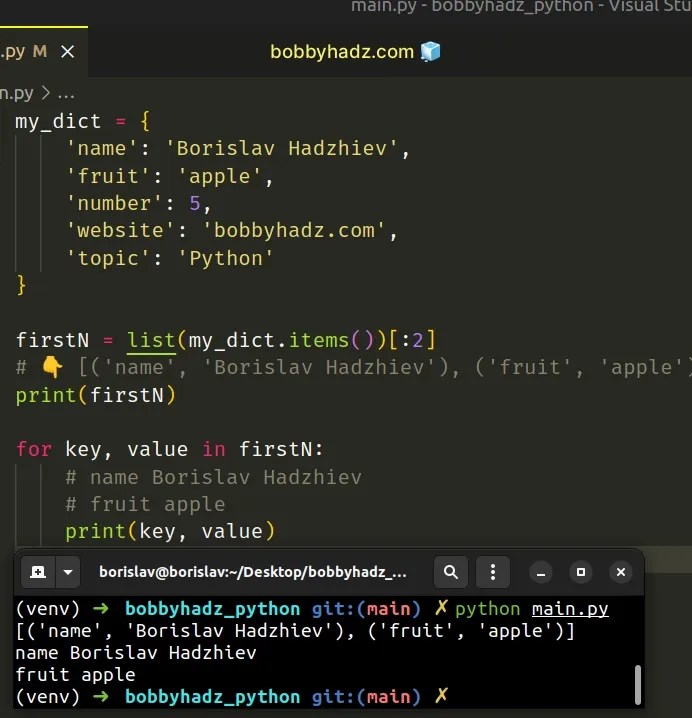Screen dimensions: 692x718
Task: Click the terminal title borislav@borislav path
Action: pos(253,572)
